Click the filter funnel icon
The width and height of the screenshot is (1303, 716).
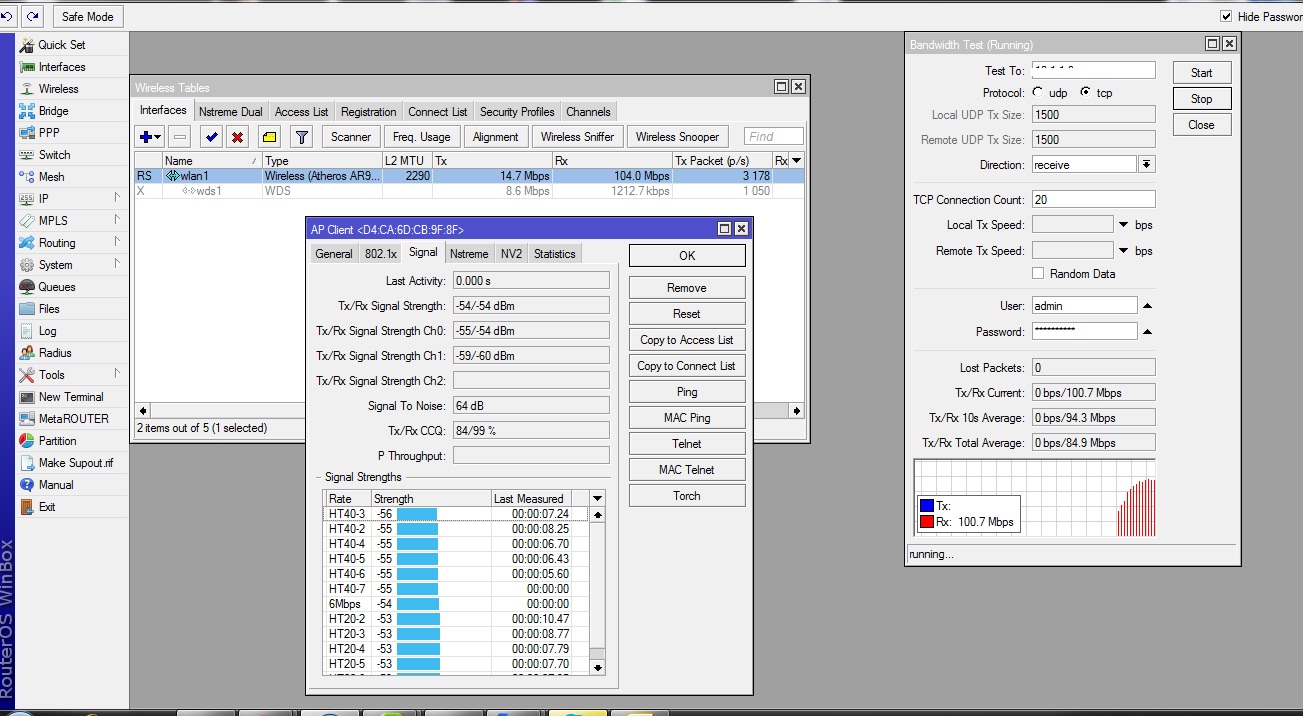(x=301, y=137)
